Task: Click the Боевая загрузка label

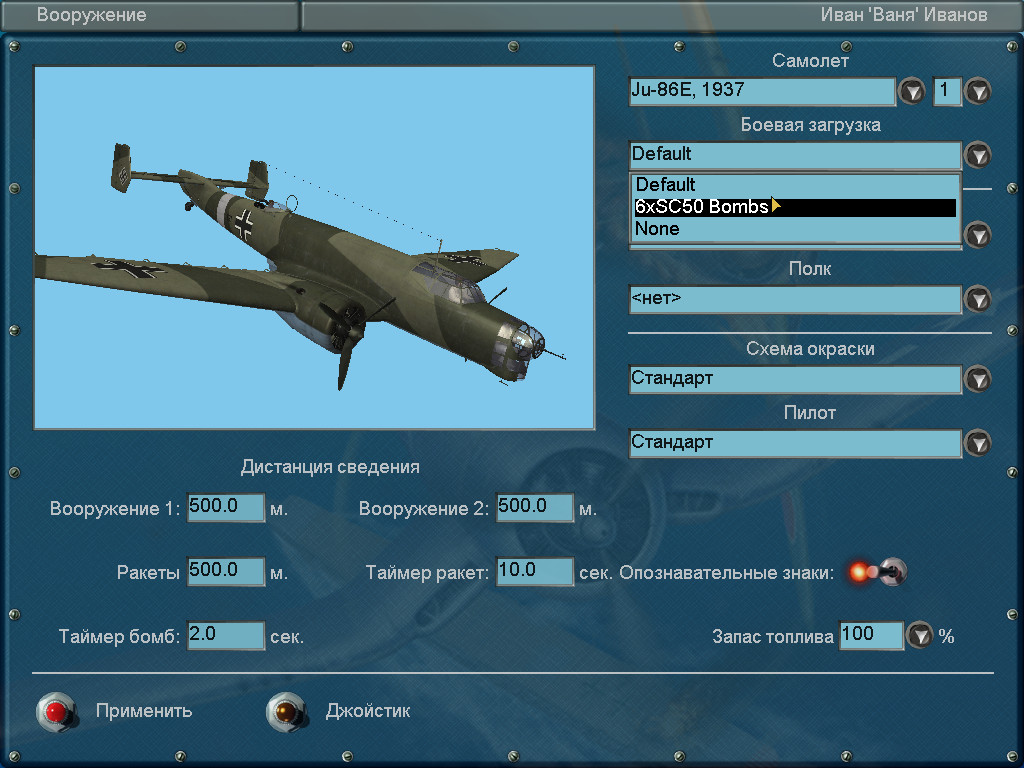Action: [x=810, y=125]
